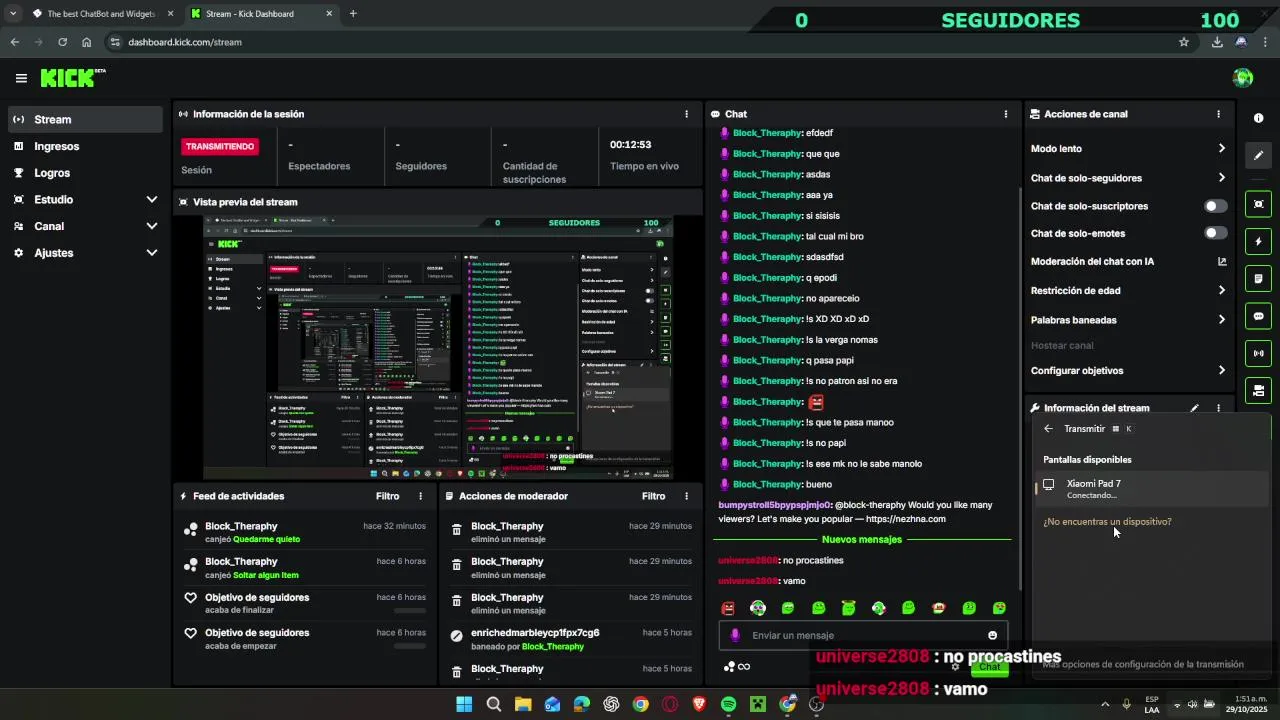
Task: Click the info icon in right sidebar
Action: [1258, 118]
